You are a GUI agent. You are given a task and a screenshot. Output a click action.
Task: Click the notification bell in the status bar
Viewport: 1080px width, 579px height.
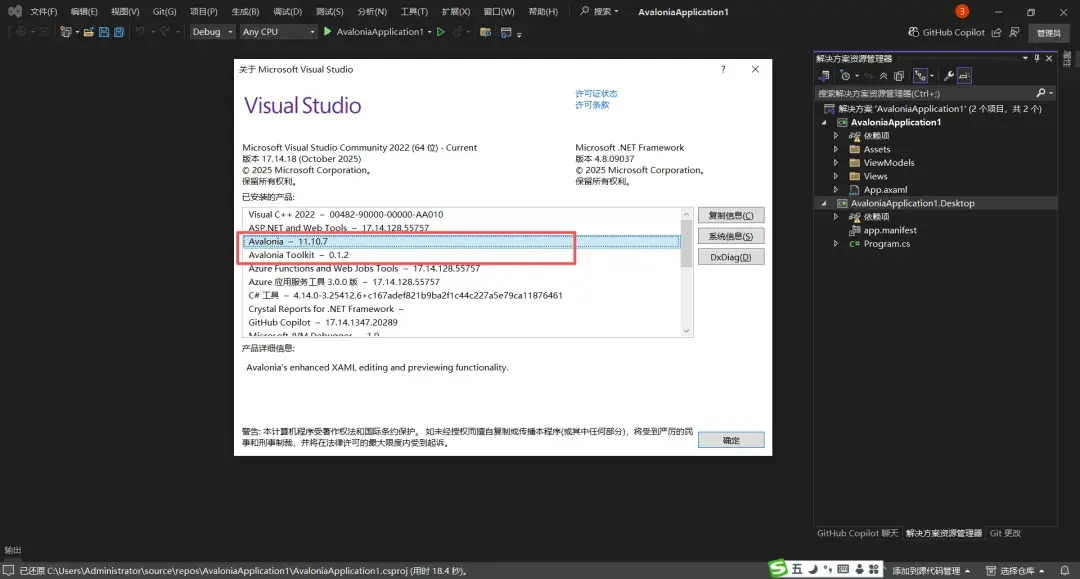[1064, 570]
